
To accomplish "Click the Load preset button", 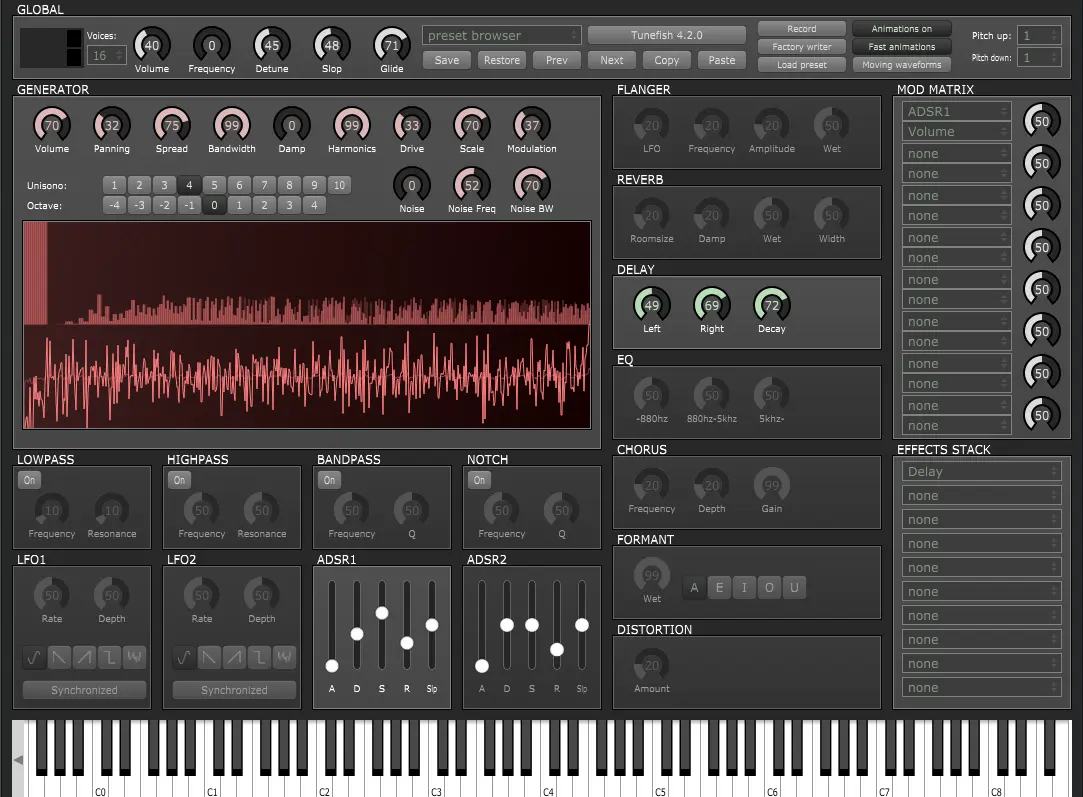I will click(801, 65).
